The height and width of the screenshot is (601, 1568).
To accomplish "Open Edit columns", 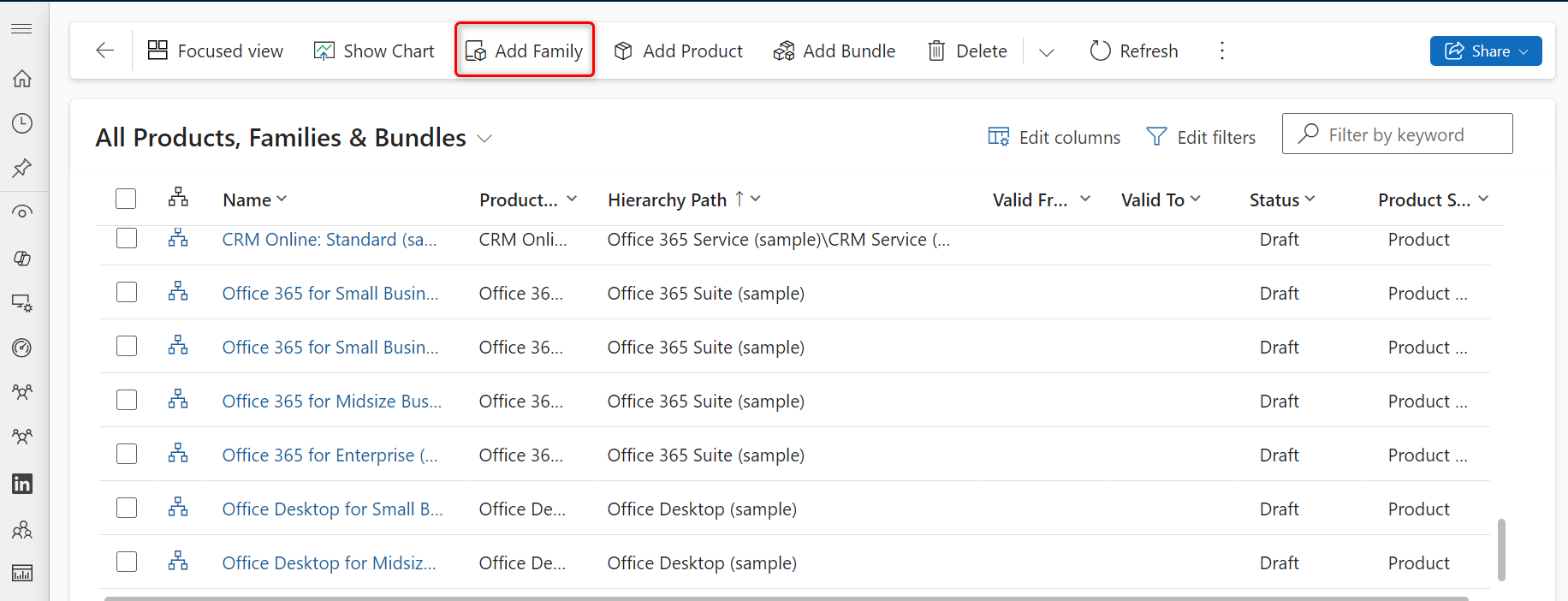I will (1054, 137).
